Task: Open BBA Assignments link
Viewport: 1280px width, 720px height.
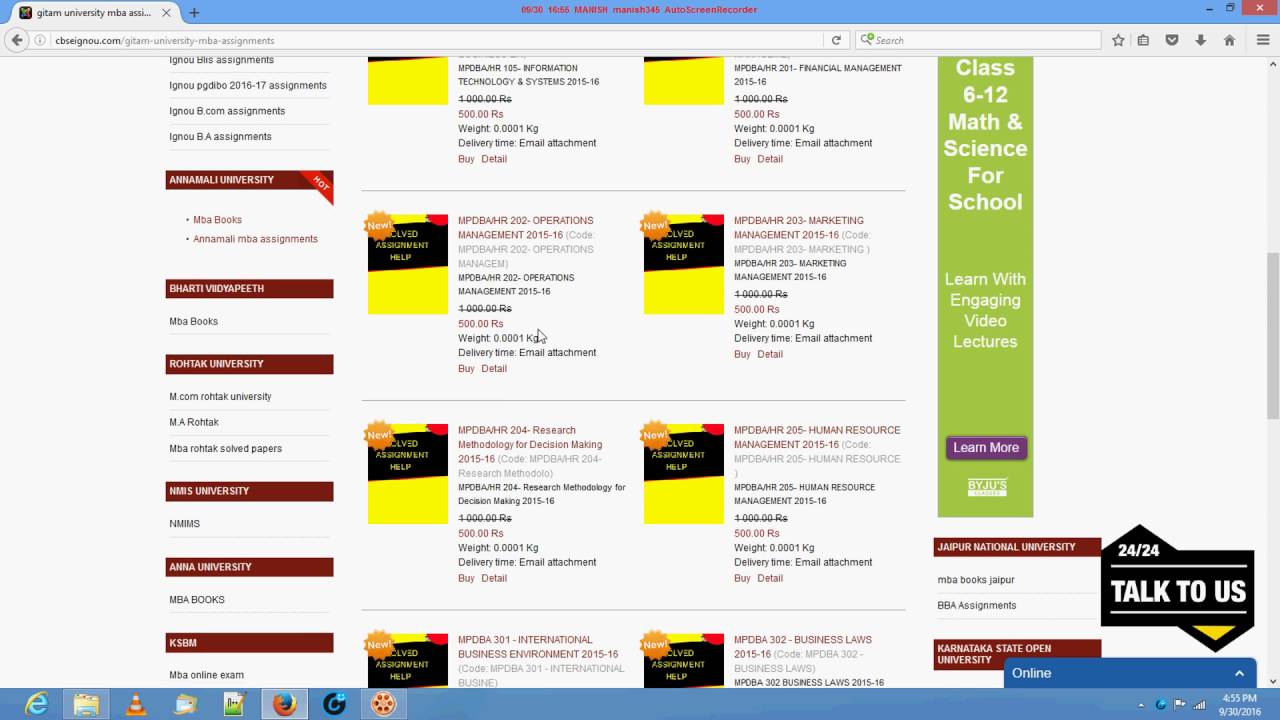Action: click(x=976, y=606)
